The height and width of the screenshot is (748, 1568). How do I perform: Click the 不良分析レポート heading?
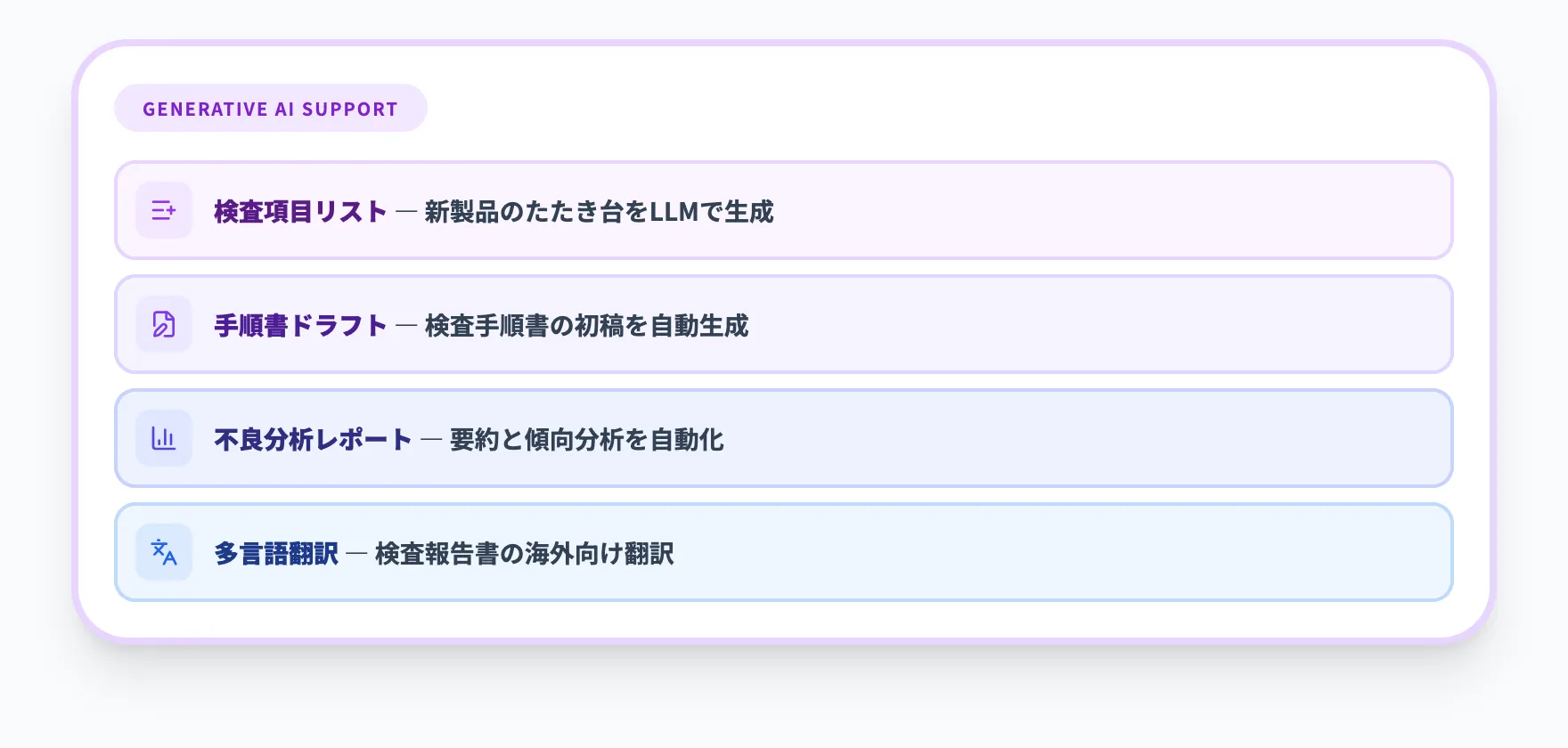(312, 439)
